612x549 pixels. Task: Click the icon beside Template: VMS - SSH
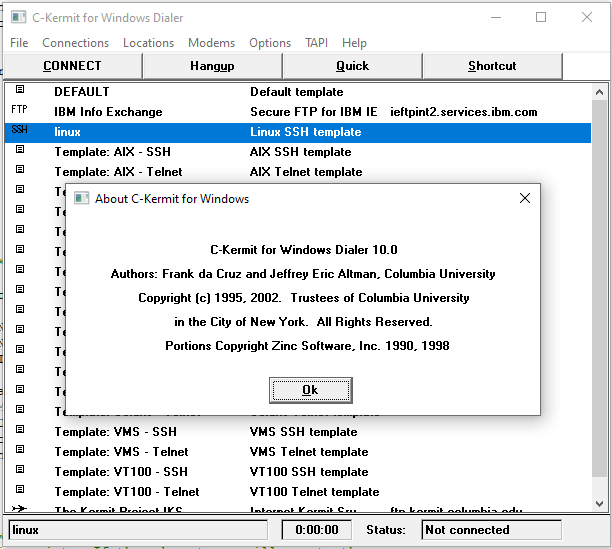[x=20, y=429]
